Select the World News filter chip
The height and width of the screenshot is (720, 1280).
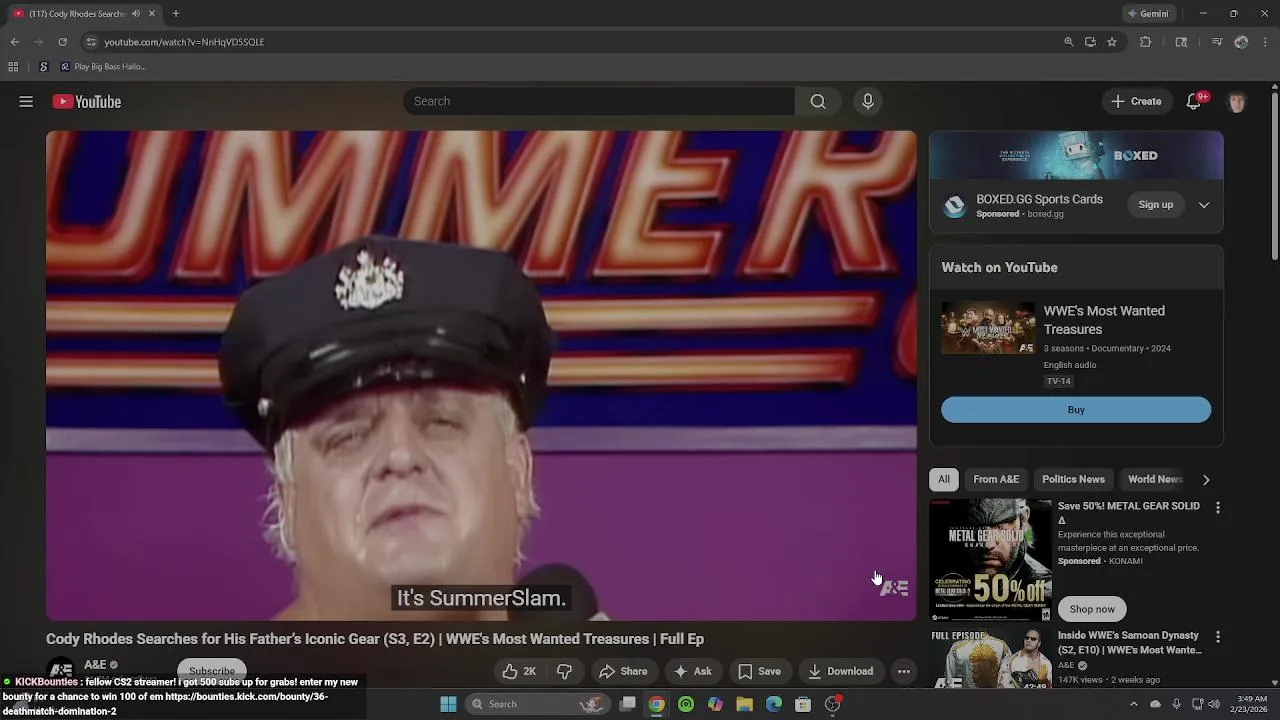pyautogui.click(x=1155, y=480)
